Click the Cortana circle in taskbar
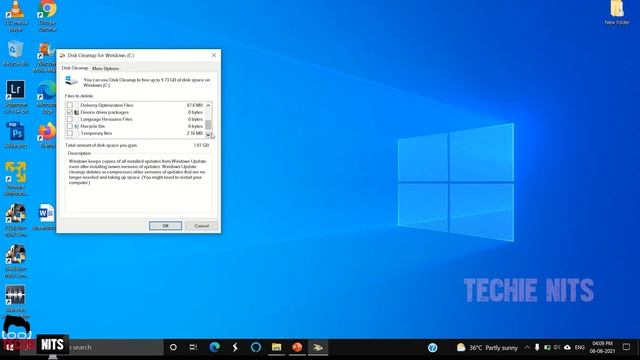 coord(173,347)
